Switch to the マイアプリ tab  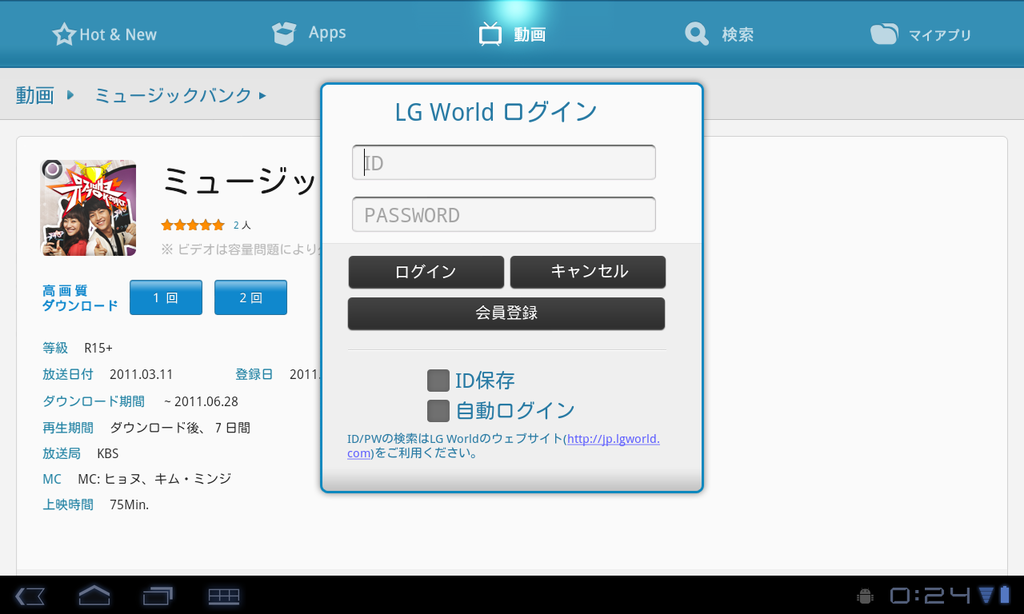(921, 34)
